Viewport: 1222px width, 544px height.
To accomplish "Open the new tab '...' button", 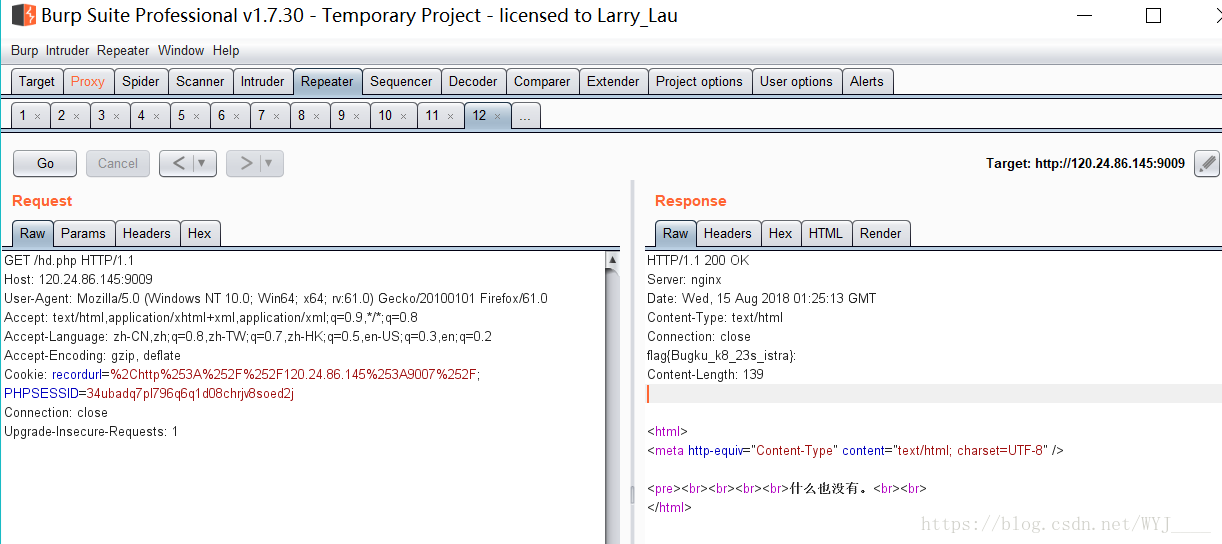I will pyautogui.click(x=526, y=115).
